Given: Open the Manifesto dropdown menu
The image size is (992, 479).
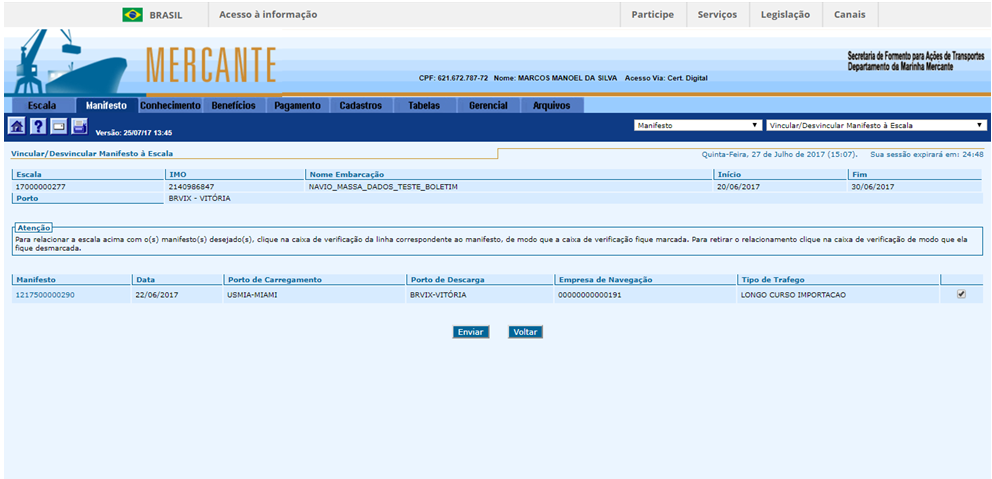Looking at the screenshot, I should pyautogui.click(x=698, y=126).
